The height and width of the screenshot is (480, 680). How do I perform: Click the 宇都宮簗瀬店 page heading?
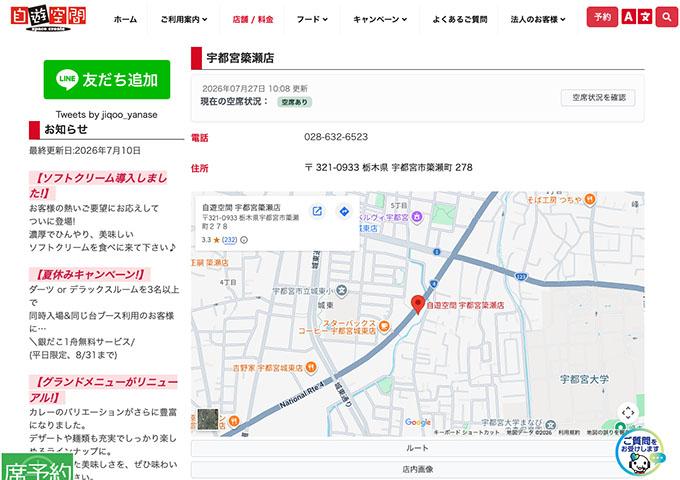(240, 58)
